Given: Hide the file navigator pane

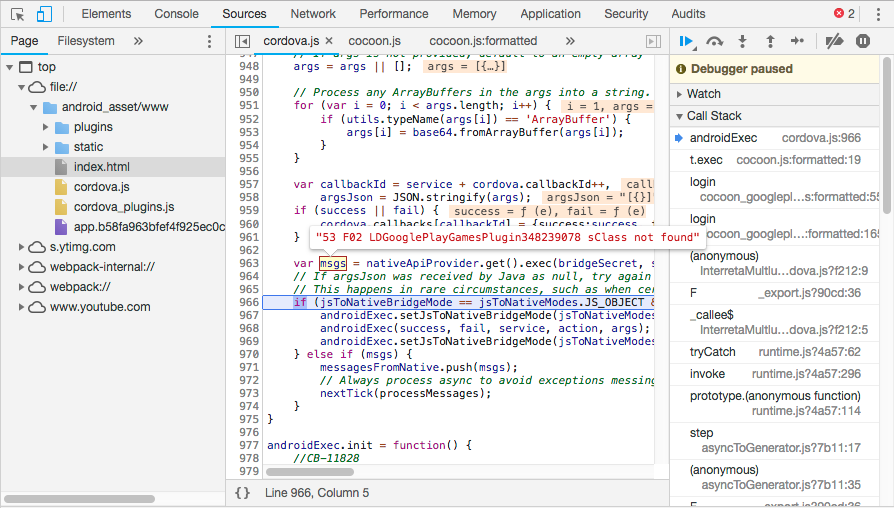Looking at the screenshot, I should click(242, 41).
